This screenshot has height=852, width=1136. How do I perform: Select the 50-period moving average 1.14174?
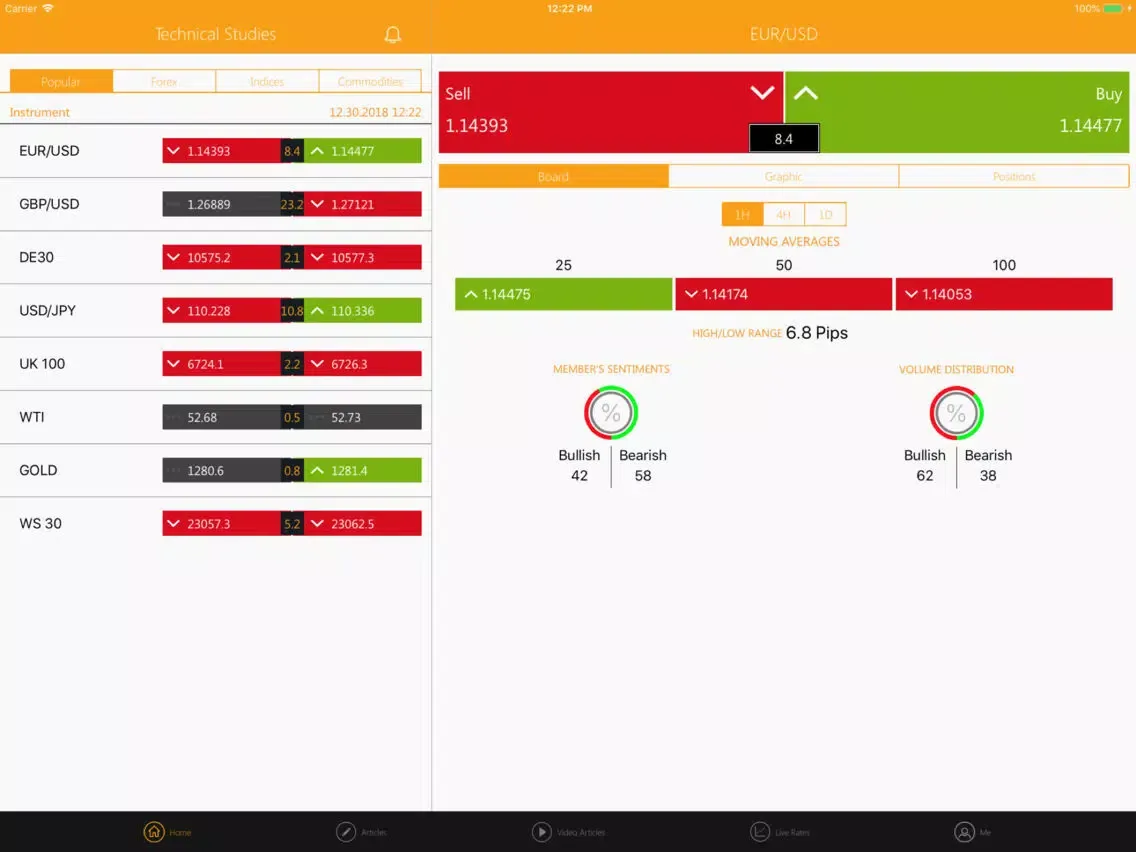click(x=784, y=294)
